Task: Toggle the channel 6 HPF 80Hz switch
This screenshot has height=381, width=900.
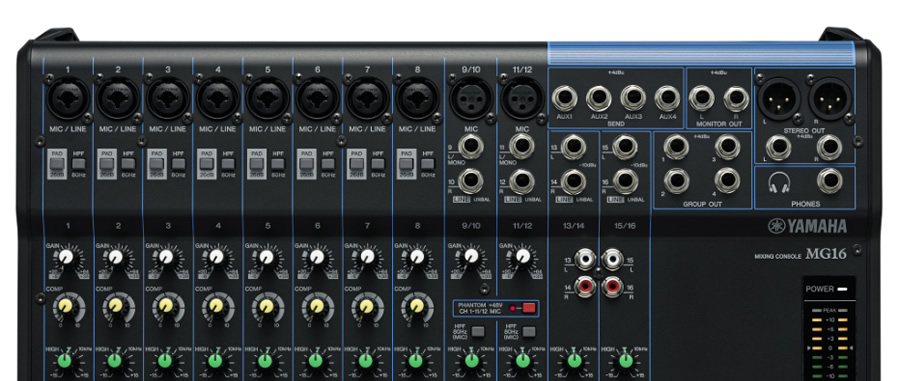Action: (x=328, y=164)
